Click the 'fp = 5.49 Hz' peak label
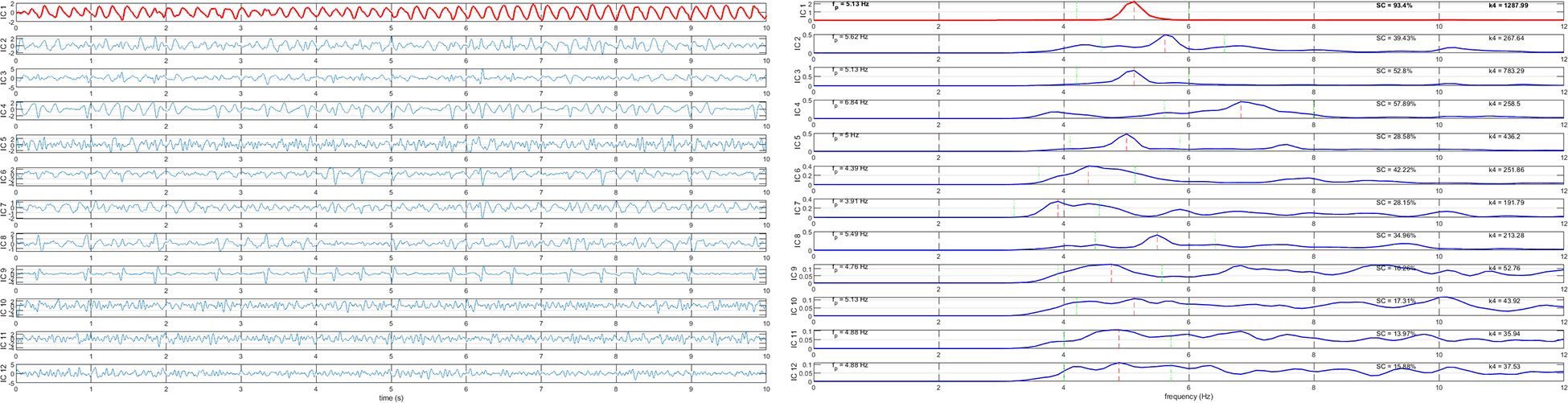This screenshot has width=1568, height=403. [850, 235]
